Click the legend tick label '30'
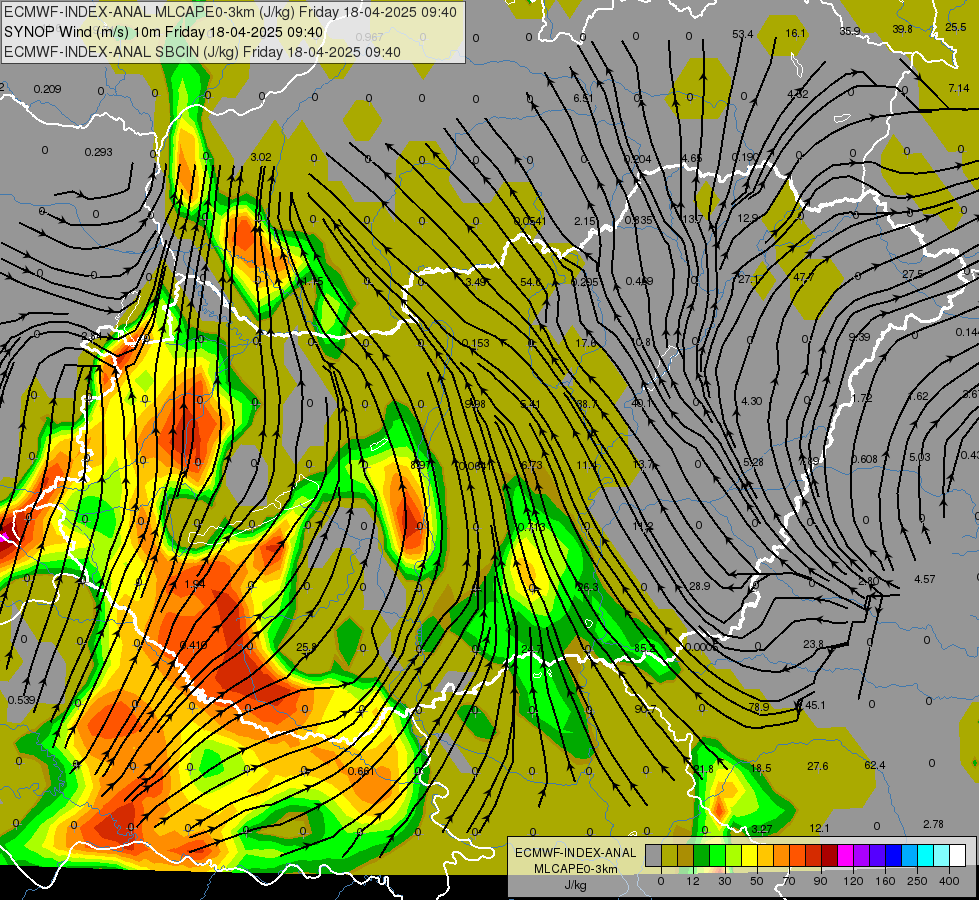Viewport: 979px width, 900px height. [x=725, y=881]
